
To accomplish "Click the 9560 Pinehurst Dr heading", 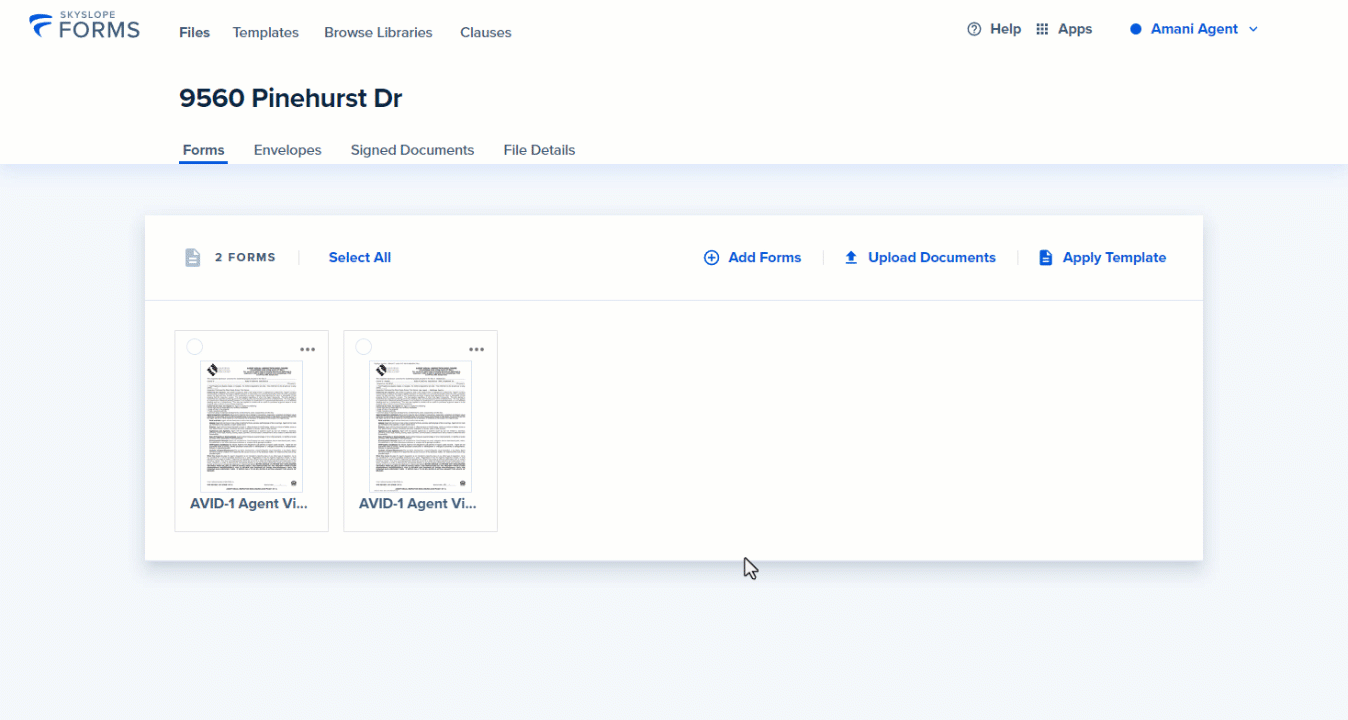I will (291, 98).
